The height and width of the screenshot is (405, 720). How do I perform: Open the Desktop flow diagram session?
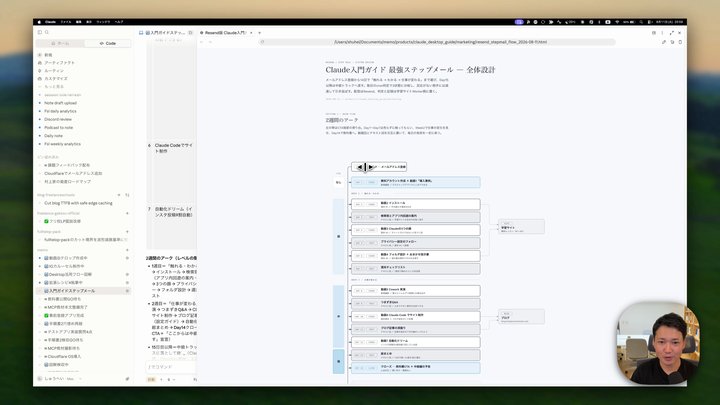70,275
